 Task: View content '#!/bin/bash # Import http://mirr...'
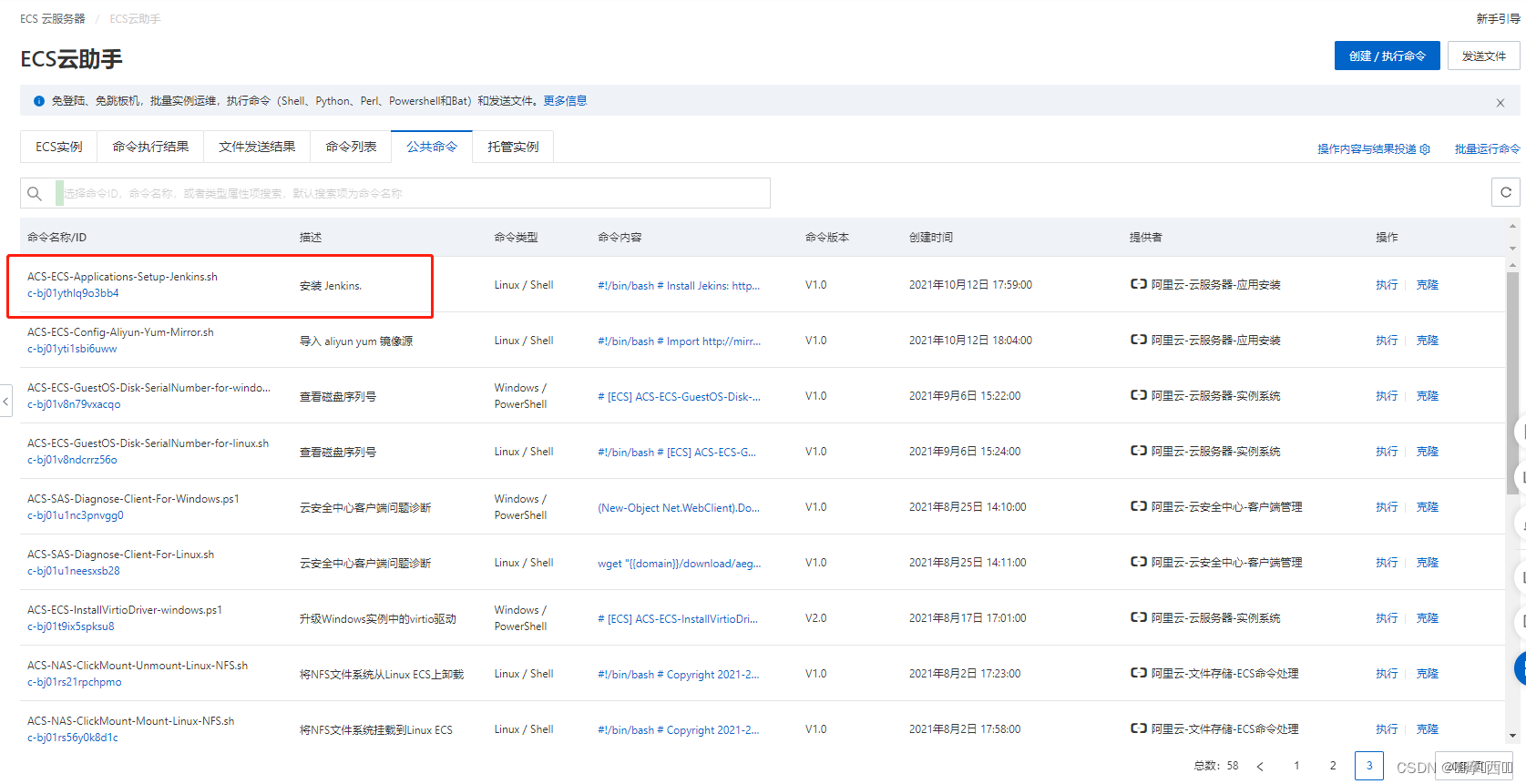click(x=679, y=341)
